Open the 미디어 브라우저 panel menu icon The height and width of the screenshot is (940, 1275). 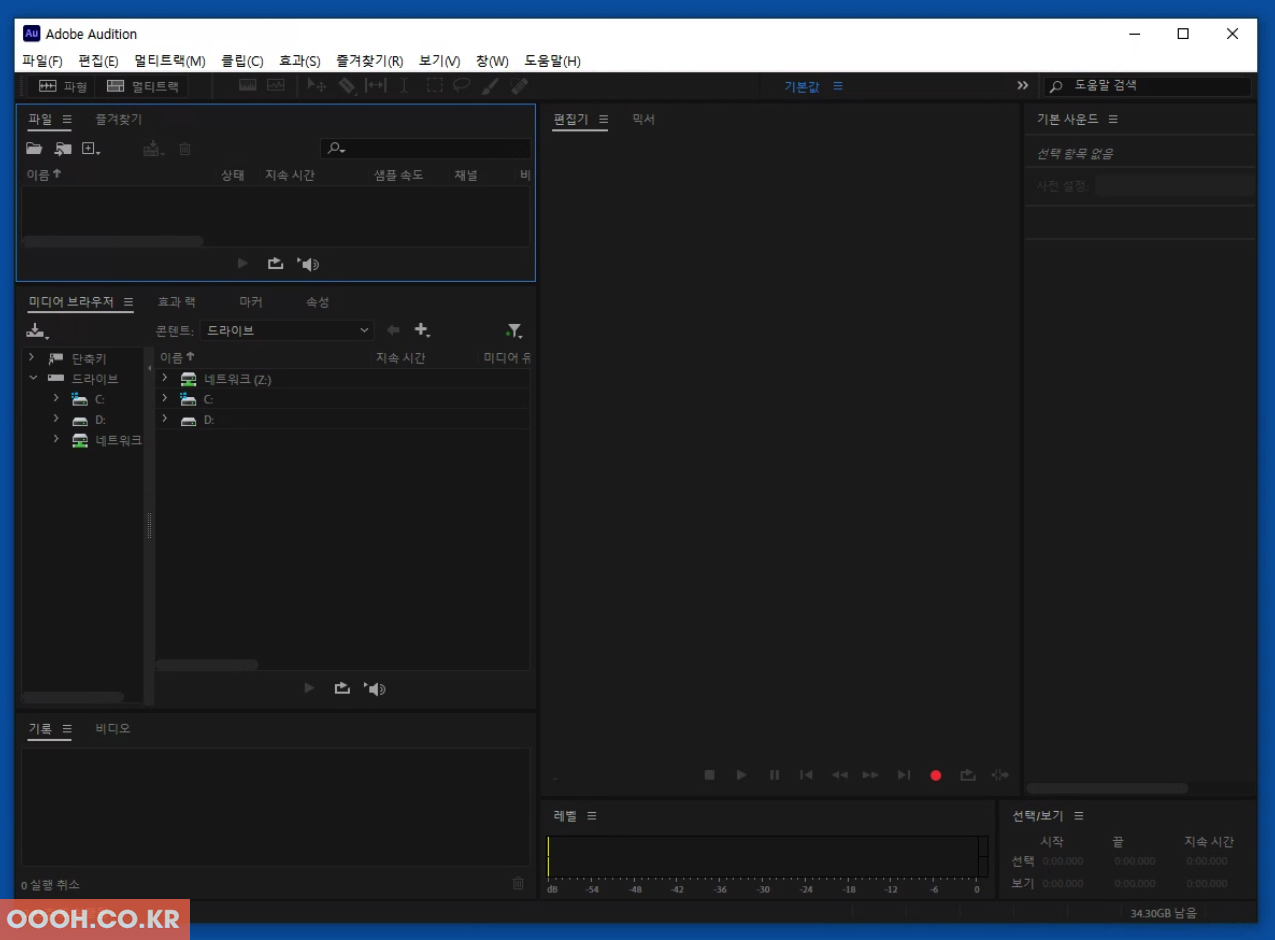coord(128,302)
